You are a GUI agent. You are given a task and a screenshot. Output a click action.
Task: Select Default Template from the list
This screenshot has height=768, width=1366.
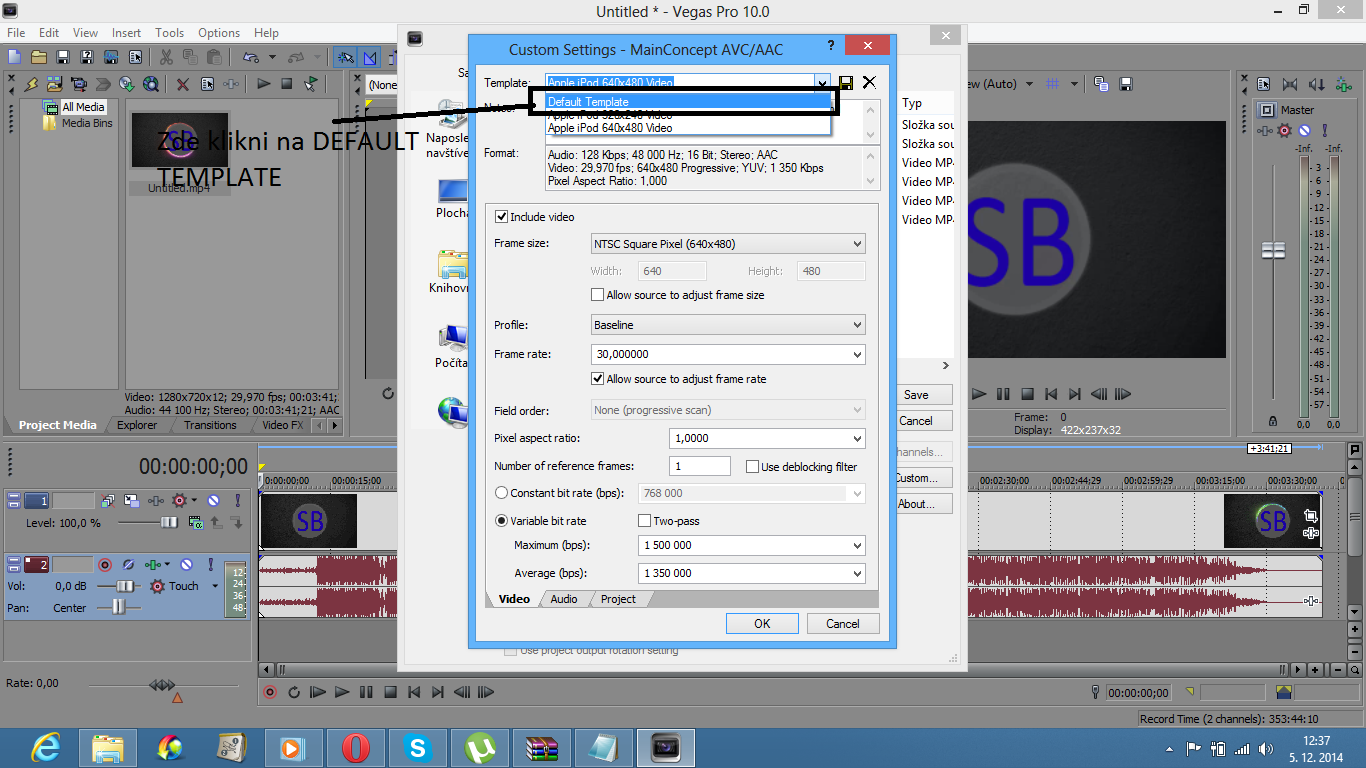689,102
